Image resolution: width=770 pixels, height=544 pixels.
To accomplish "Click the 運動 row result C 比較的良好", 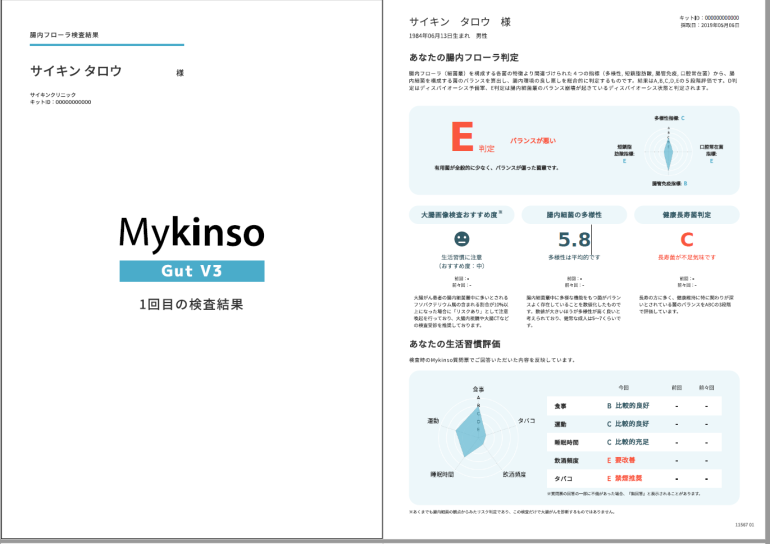I will click(x=628, y=424).
